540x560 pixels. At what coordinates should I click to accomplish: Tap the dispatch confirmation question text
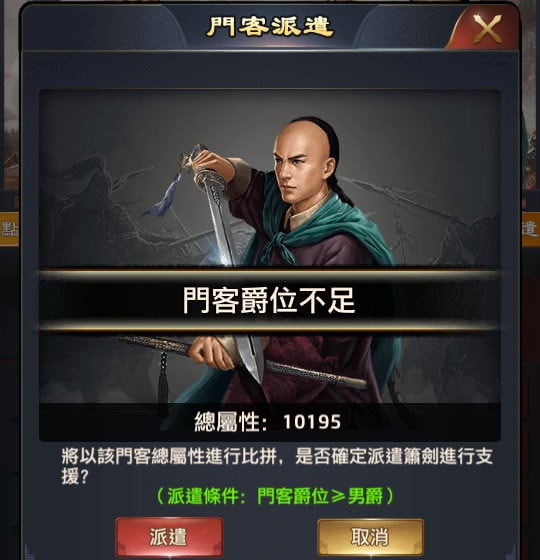click(x=277, y=466)
